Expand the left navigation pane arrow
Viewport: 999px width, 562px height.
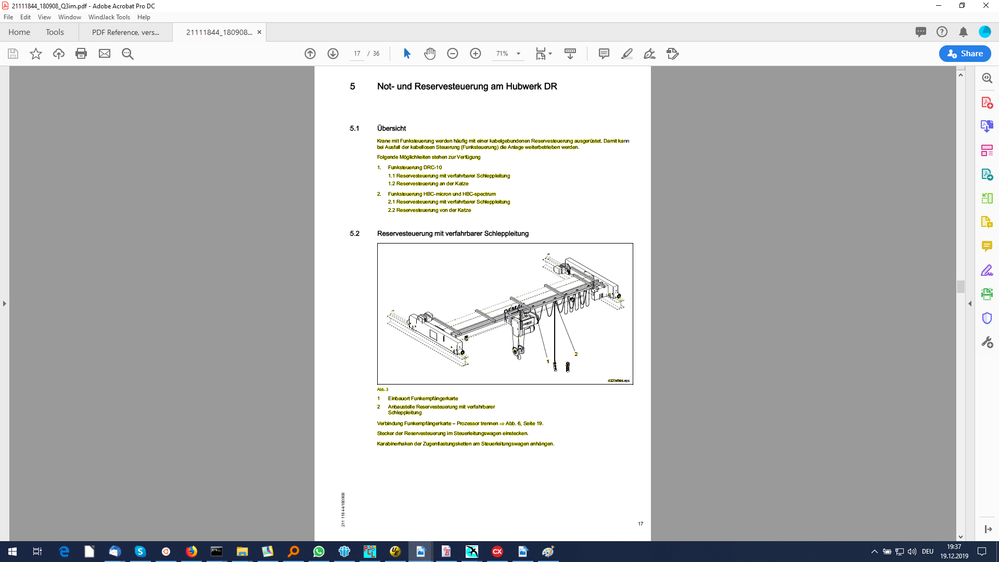(4, 303)
